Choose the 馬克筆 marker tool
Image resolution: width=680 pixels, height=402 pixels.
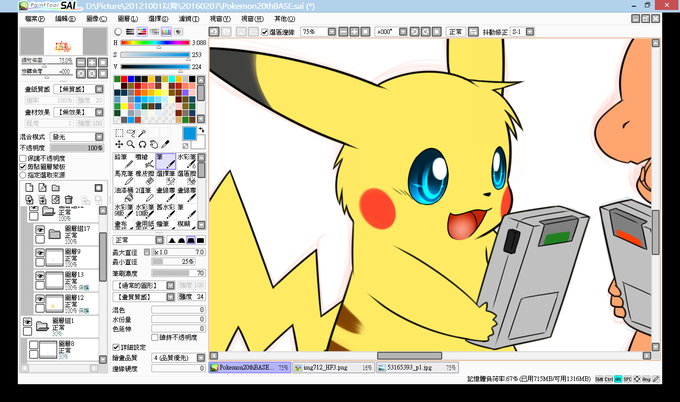coord(124,177)
